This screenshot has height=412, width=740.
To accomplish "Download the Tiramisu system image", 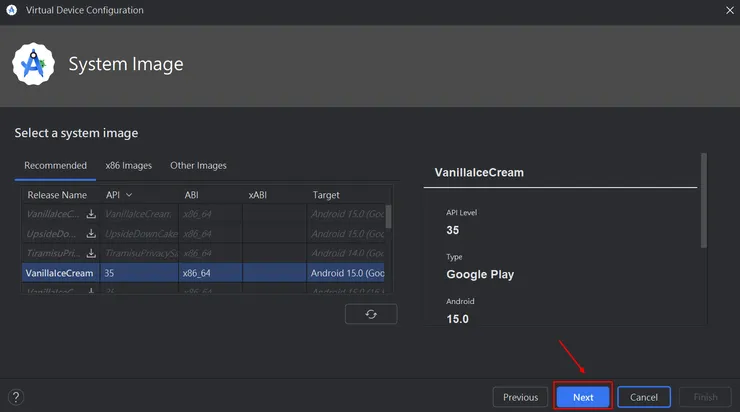I will 91,253.
